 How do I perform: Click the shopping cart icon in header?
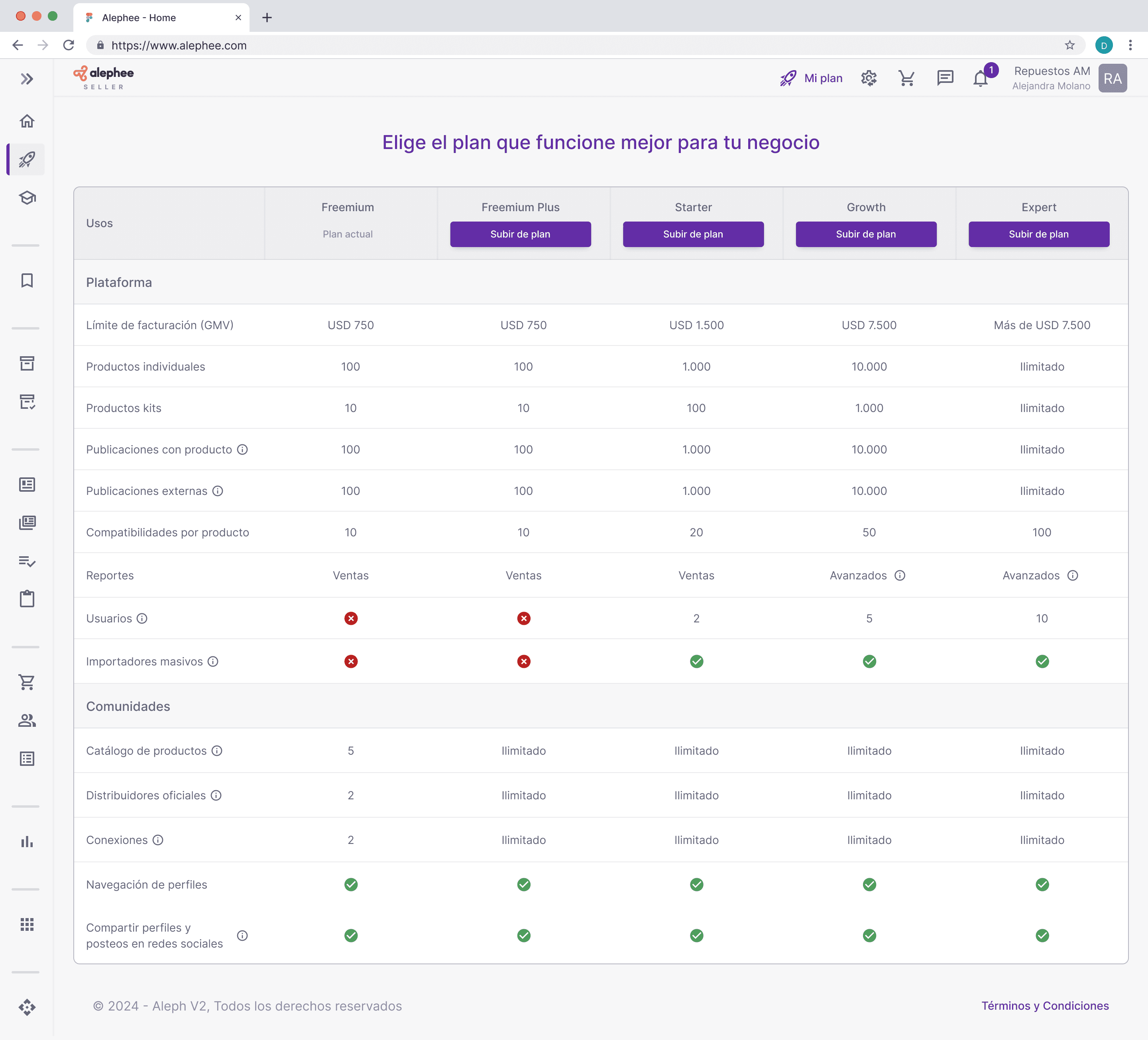906,78
